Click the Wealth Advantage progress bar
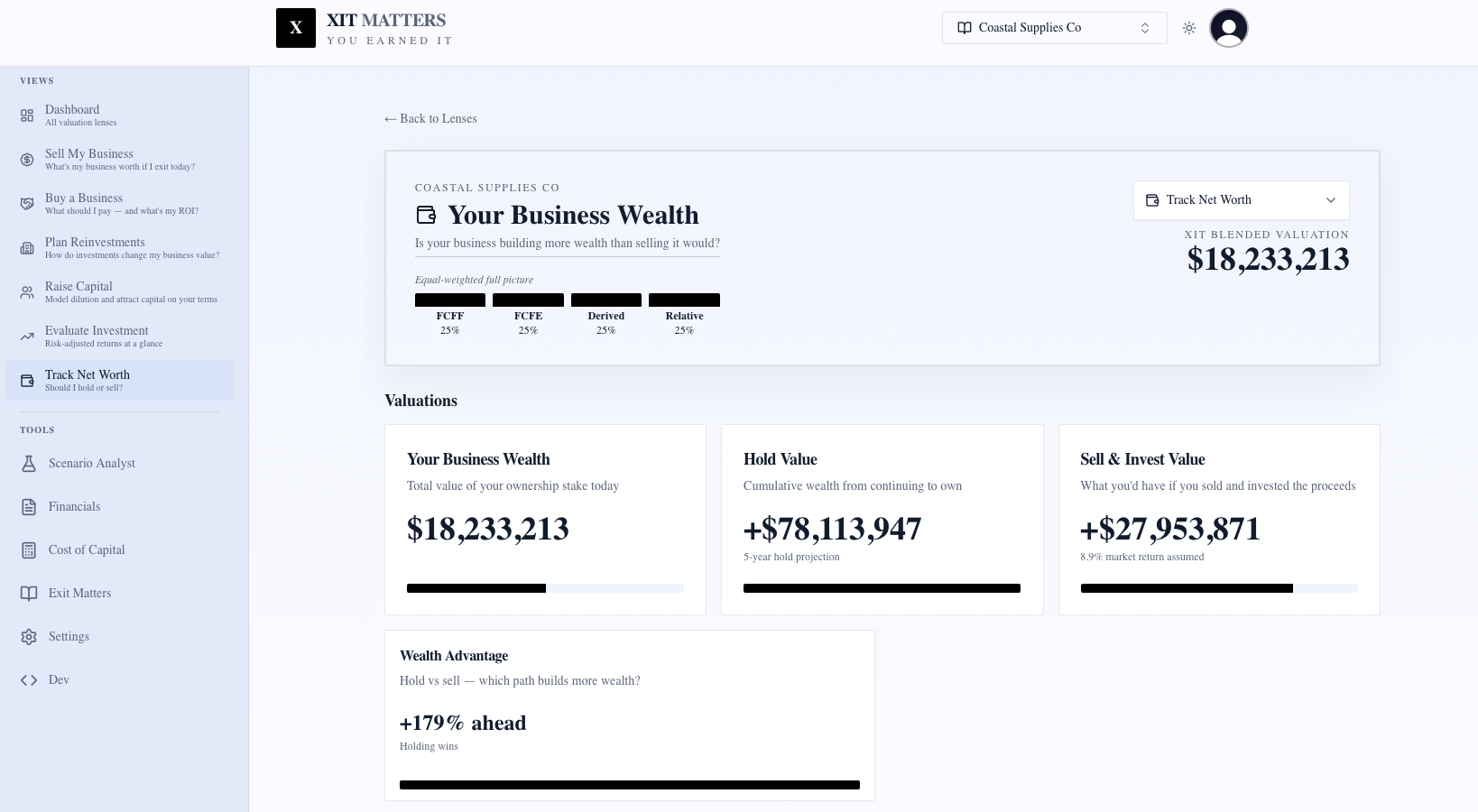The height and width of the screenshot is (812, 1478). pos(630,785)
